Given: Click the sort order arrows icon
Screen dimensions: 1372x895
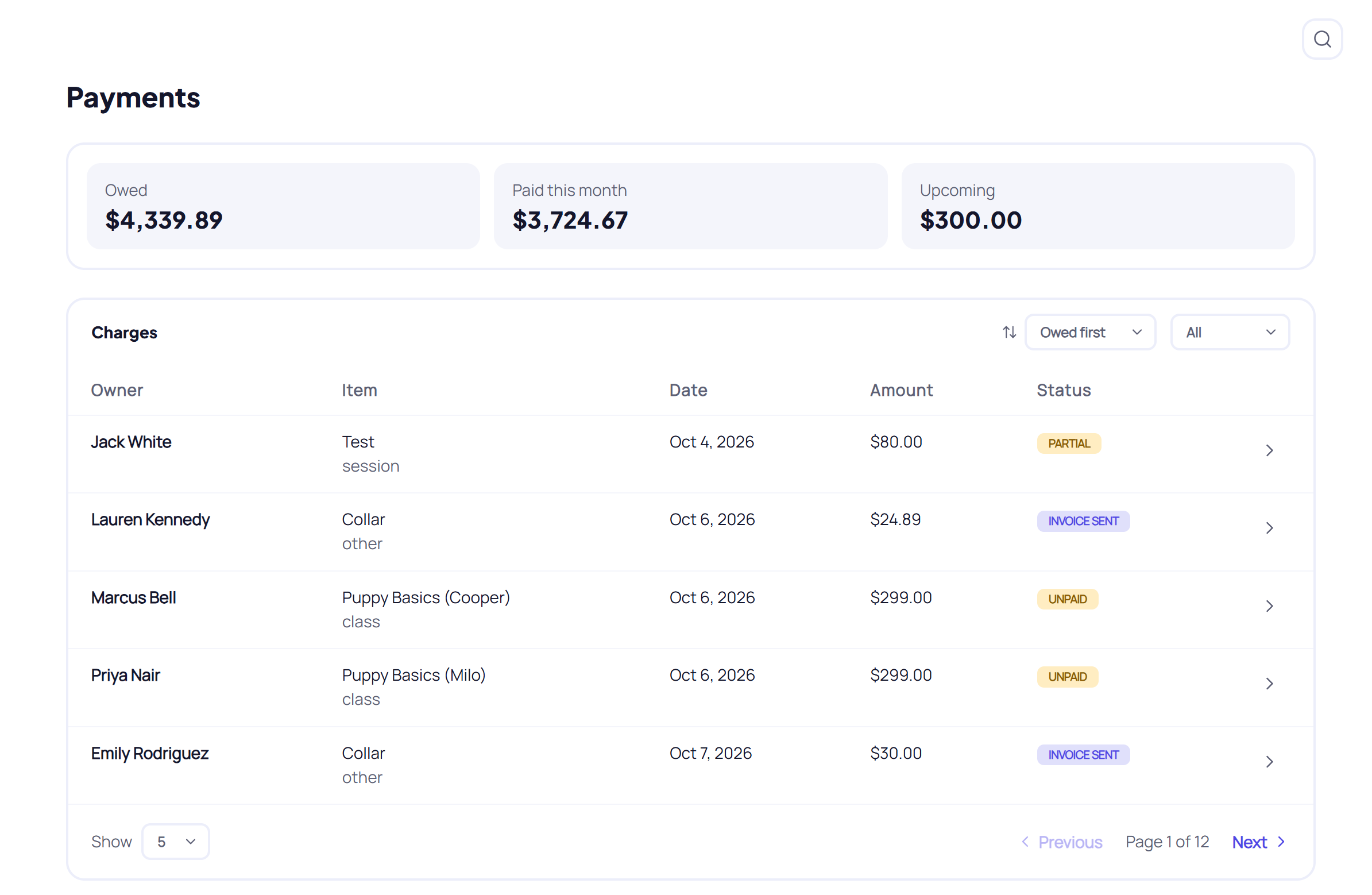Looking at the screenshot, I should [1009, 332].
